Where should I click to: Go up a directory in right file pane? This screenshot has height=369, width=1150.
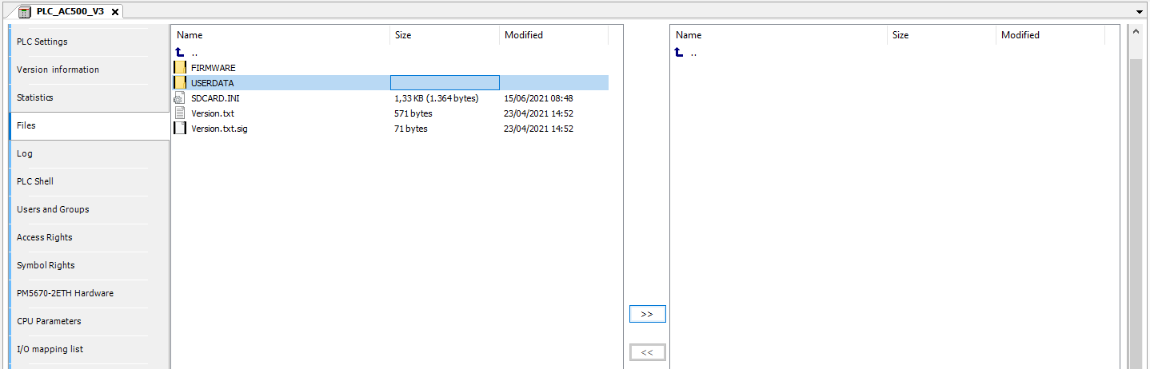(x=679, y=53)
